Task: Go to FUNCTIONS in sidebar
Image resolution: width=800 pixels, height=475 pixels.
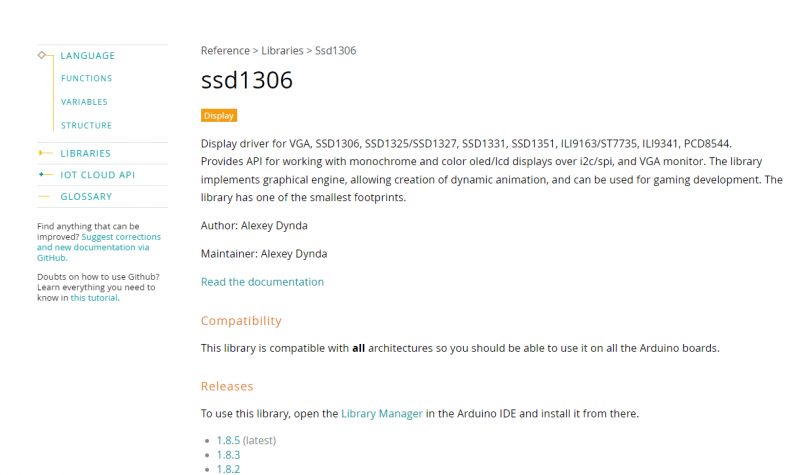Action: point(86,79)
